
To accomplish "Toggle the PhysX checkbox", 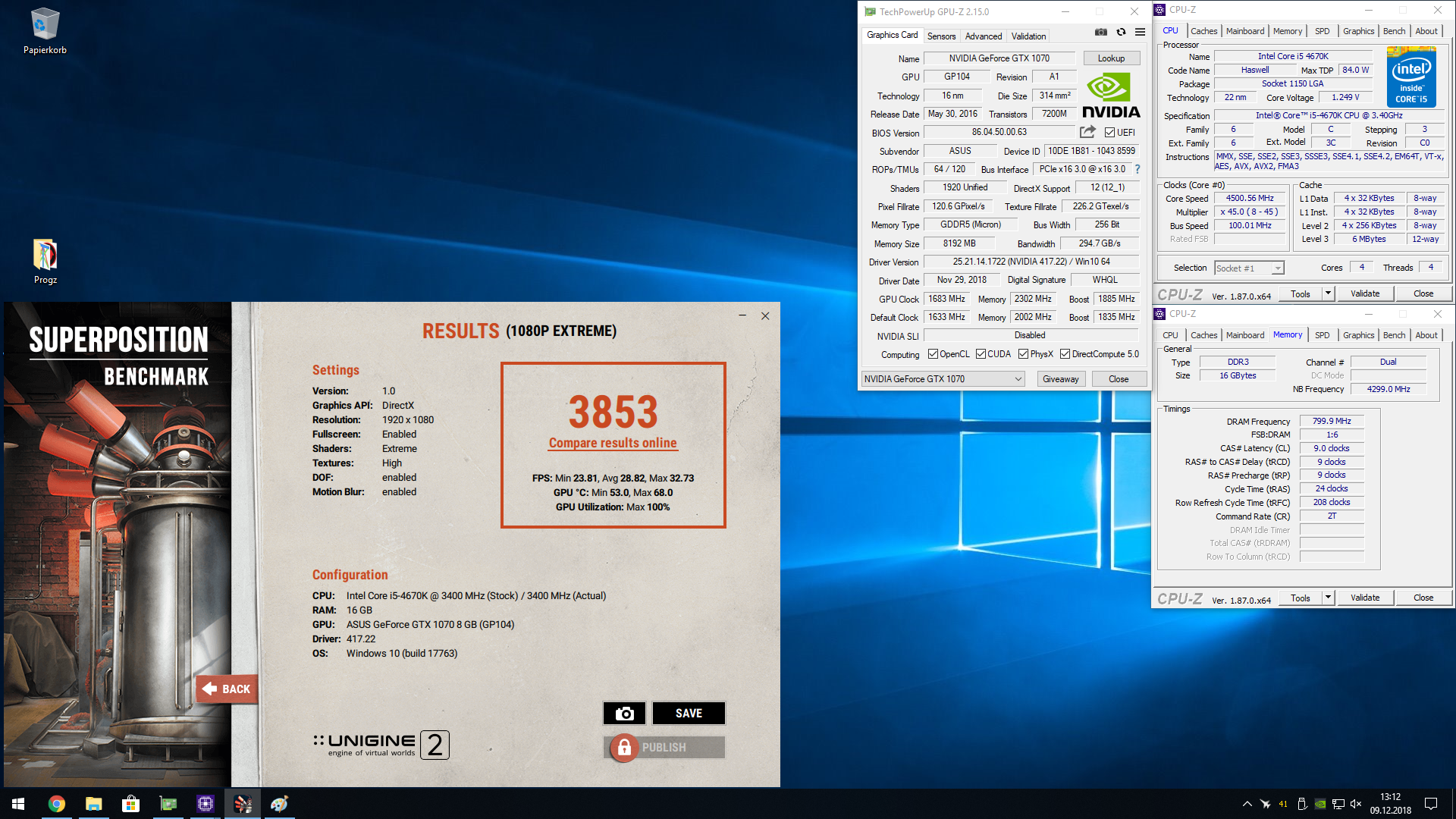I will click(x=1023, y=354).
